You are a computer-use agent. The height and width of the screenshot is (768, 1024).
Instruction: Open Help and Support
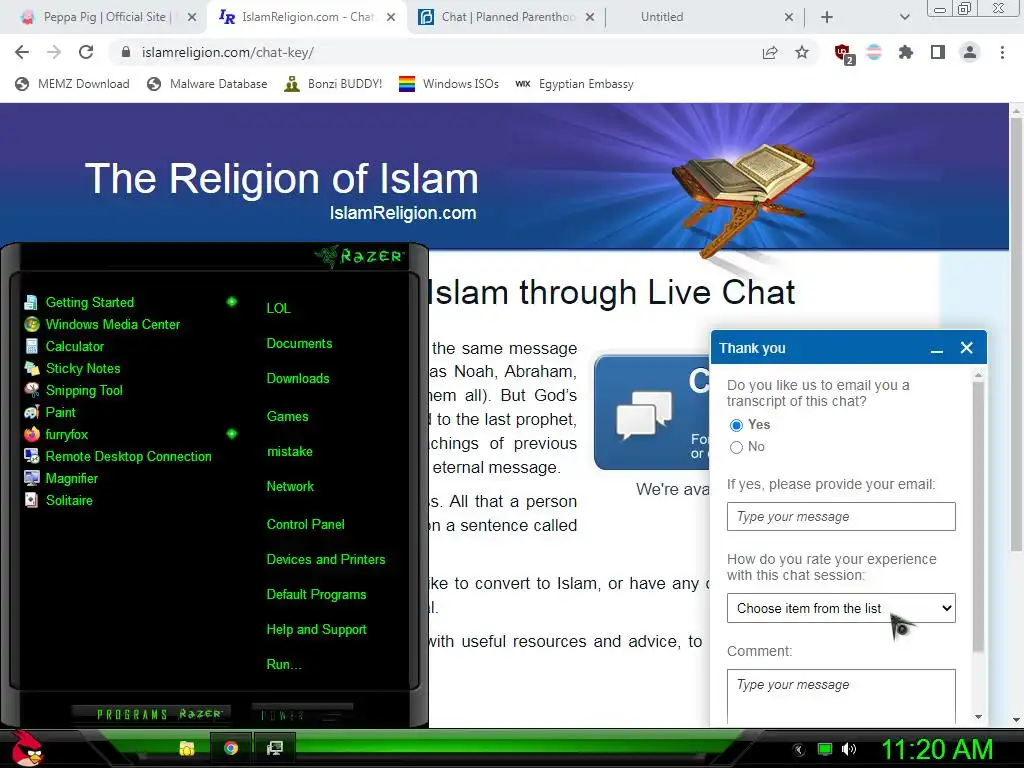[x=316, y=630]
